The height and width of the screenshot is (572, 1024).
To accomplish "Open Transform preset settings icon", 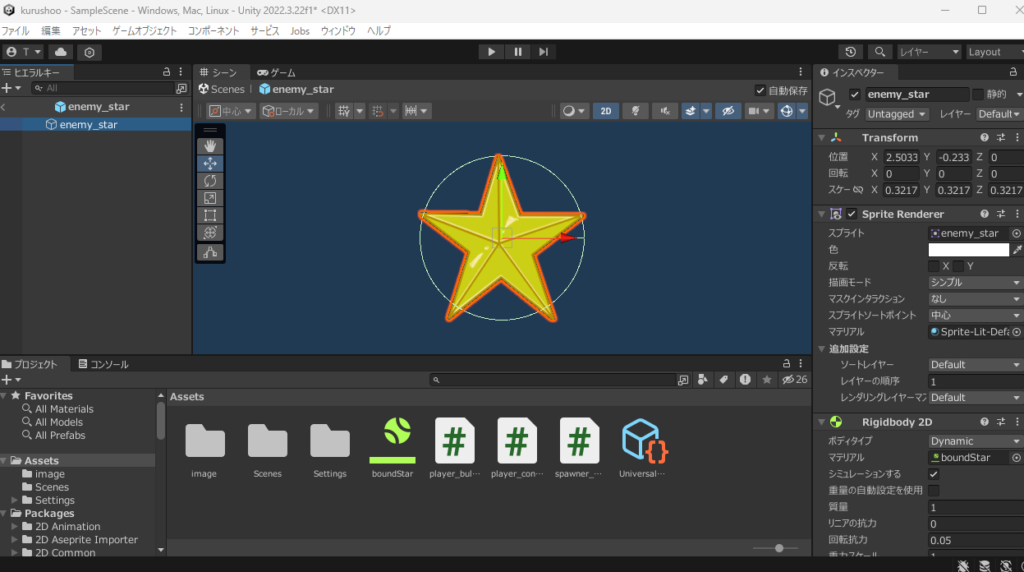I will [x=1000, y=137].
